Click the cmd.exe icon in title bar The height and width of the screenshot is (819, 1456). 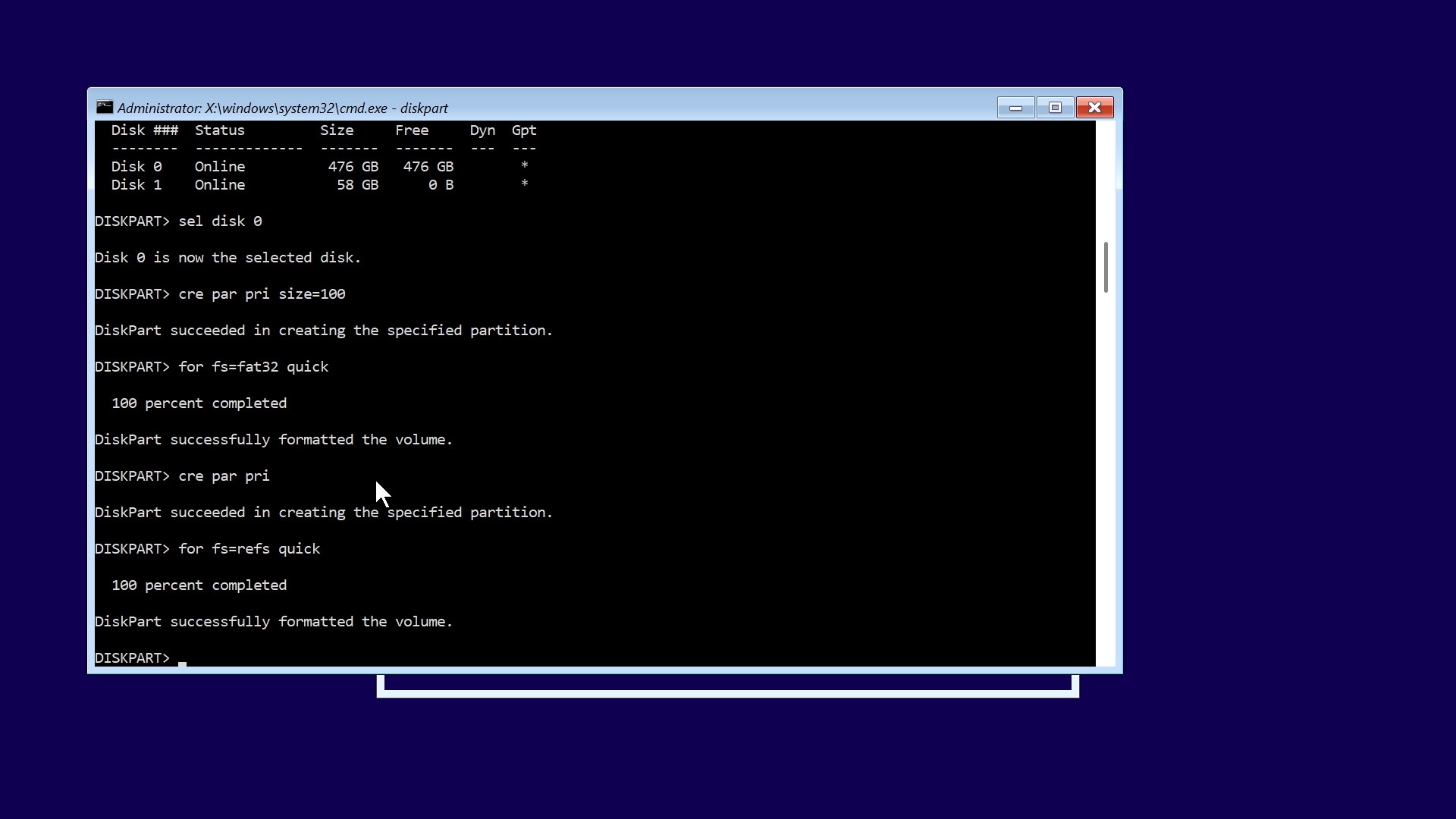point(105,108)
